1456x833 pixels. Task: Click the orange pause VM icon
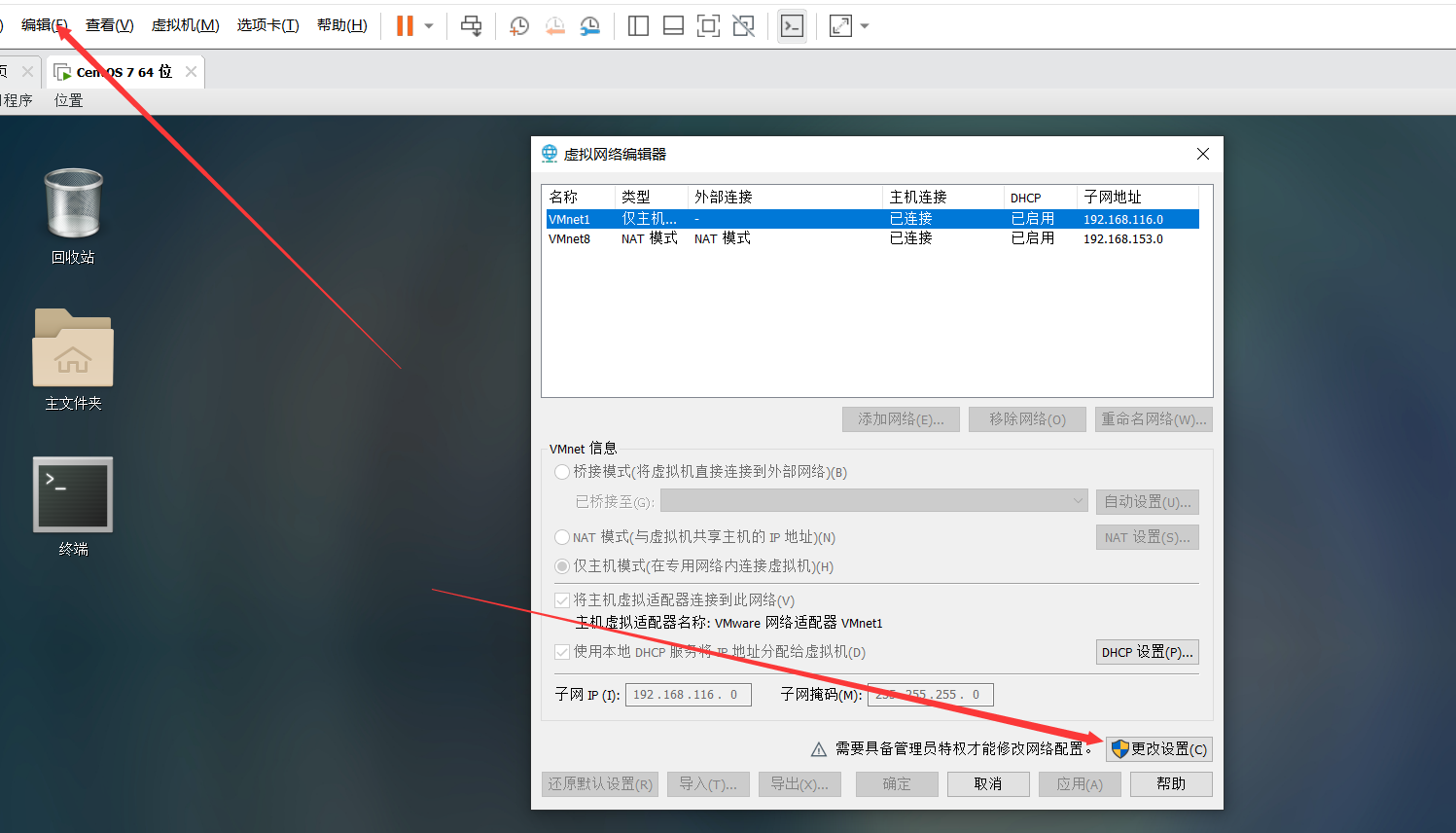point(405,26)
